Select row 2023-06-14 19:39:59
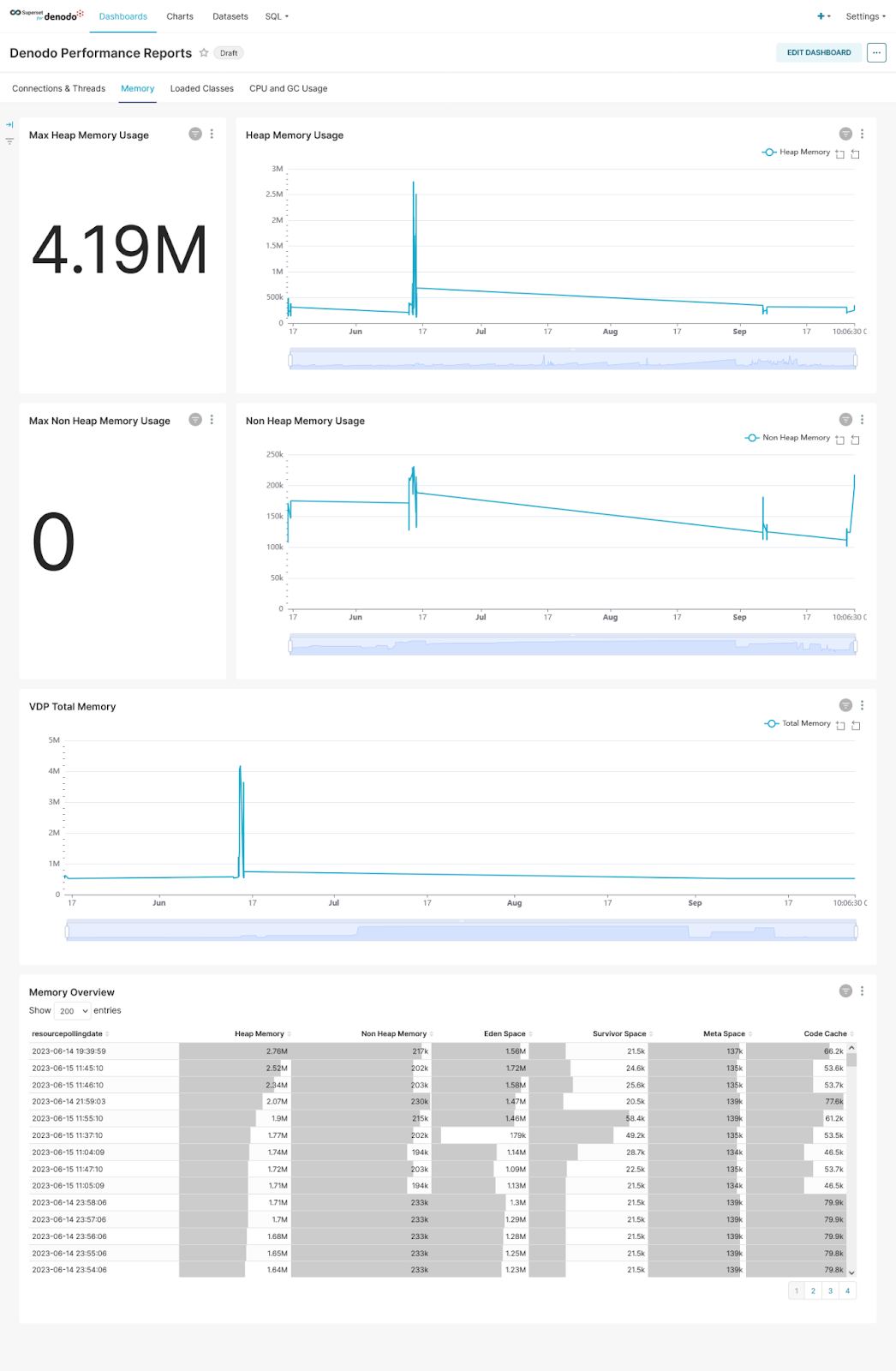896x1371 pixels. [x=439, y=1051]
